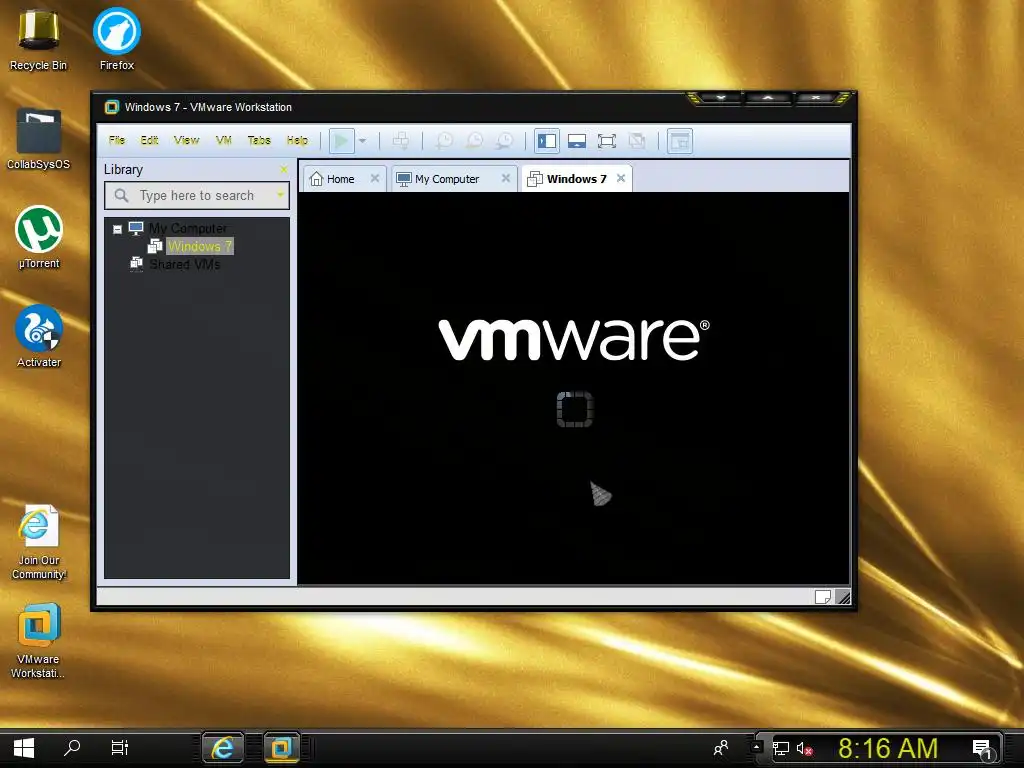Viewport: 1024px width, 768px height.
Task: Close the VMware Workstation window
Action: click(x=816, y=98)
